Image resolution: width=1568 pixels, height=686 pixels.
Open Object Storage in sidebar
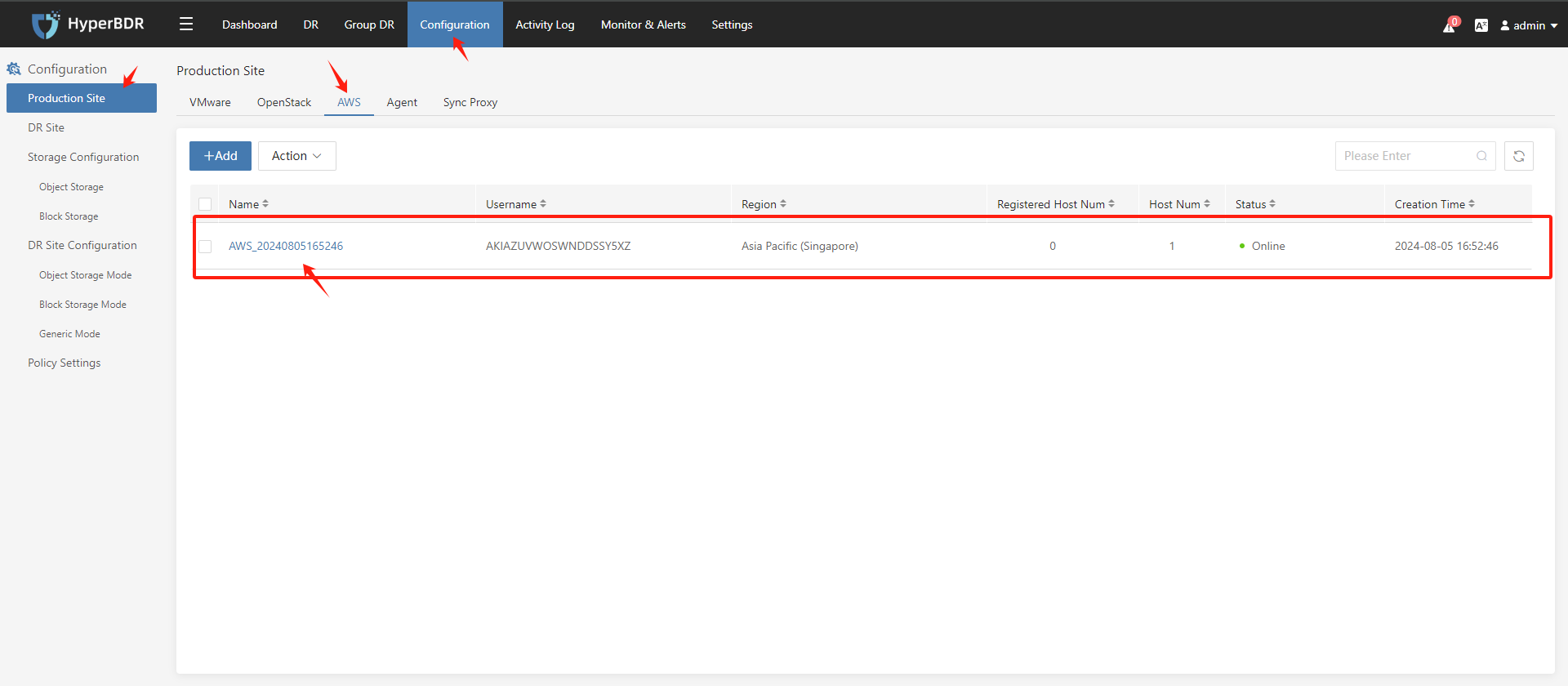pos(71,187)
